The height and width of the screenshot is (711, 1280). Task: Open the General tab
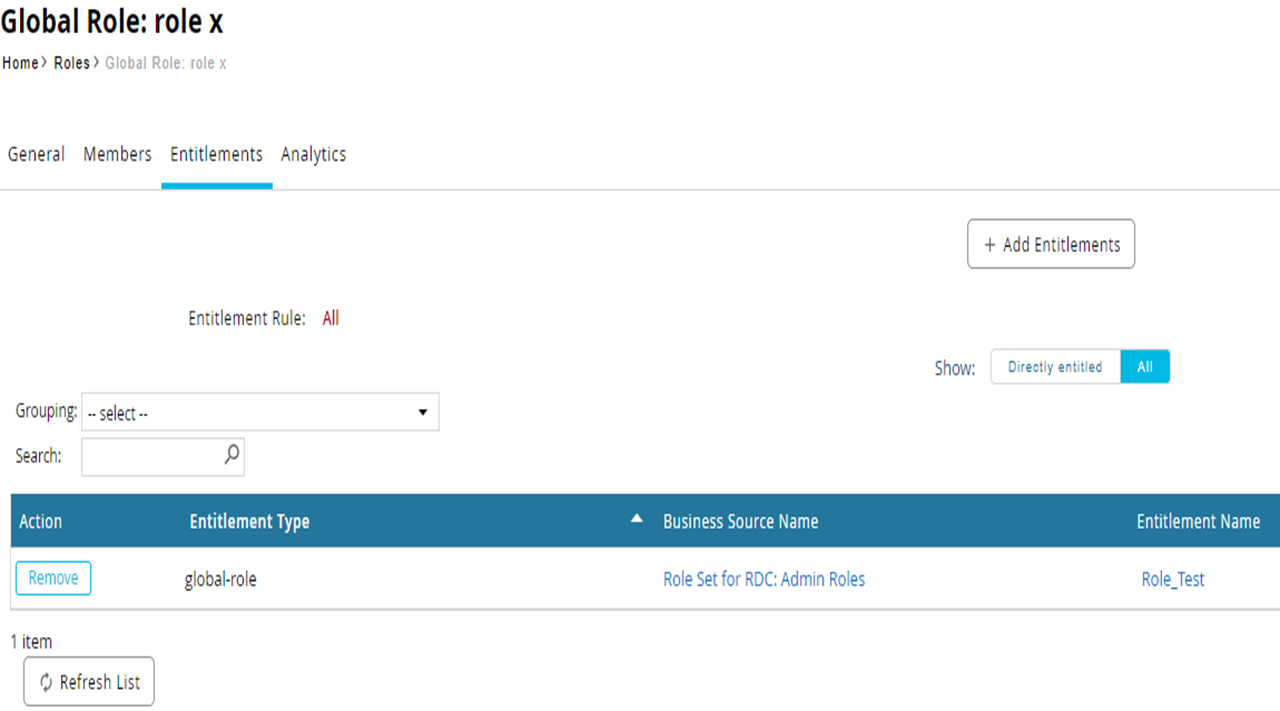click(x=36, y=154)
